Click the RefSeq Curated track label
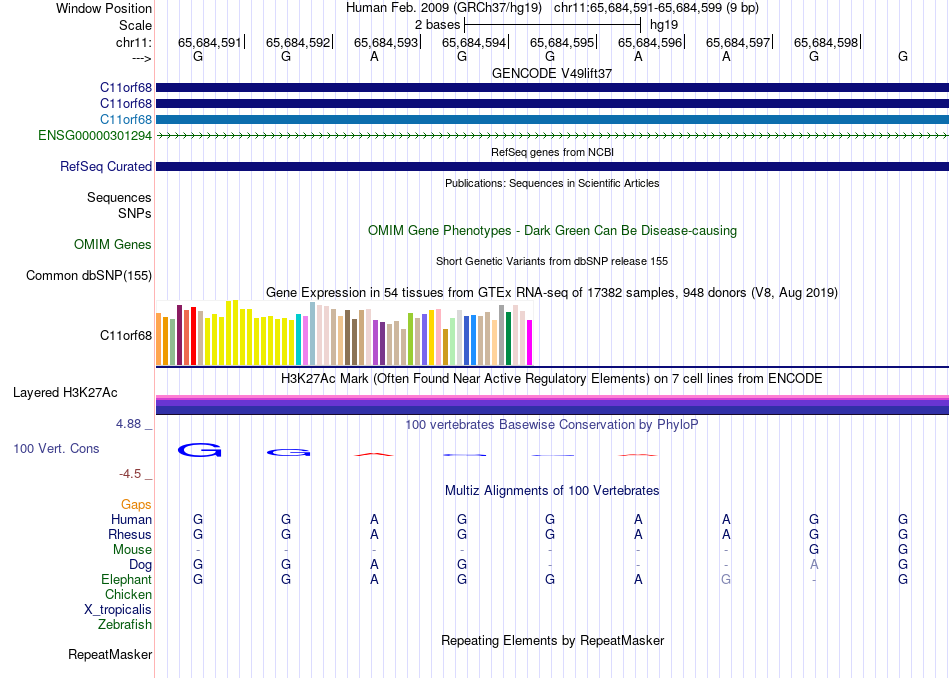Image resolution: width=950 pixels, height=678 pixels. pyautogui.click(x=105, y=167)
